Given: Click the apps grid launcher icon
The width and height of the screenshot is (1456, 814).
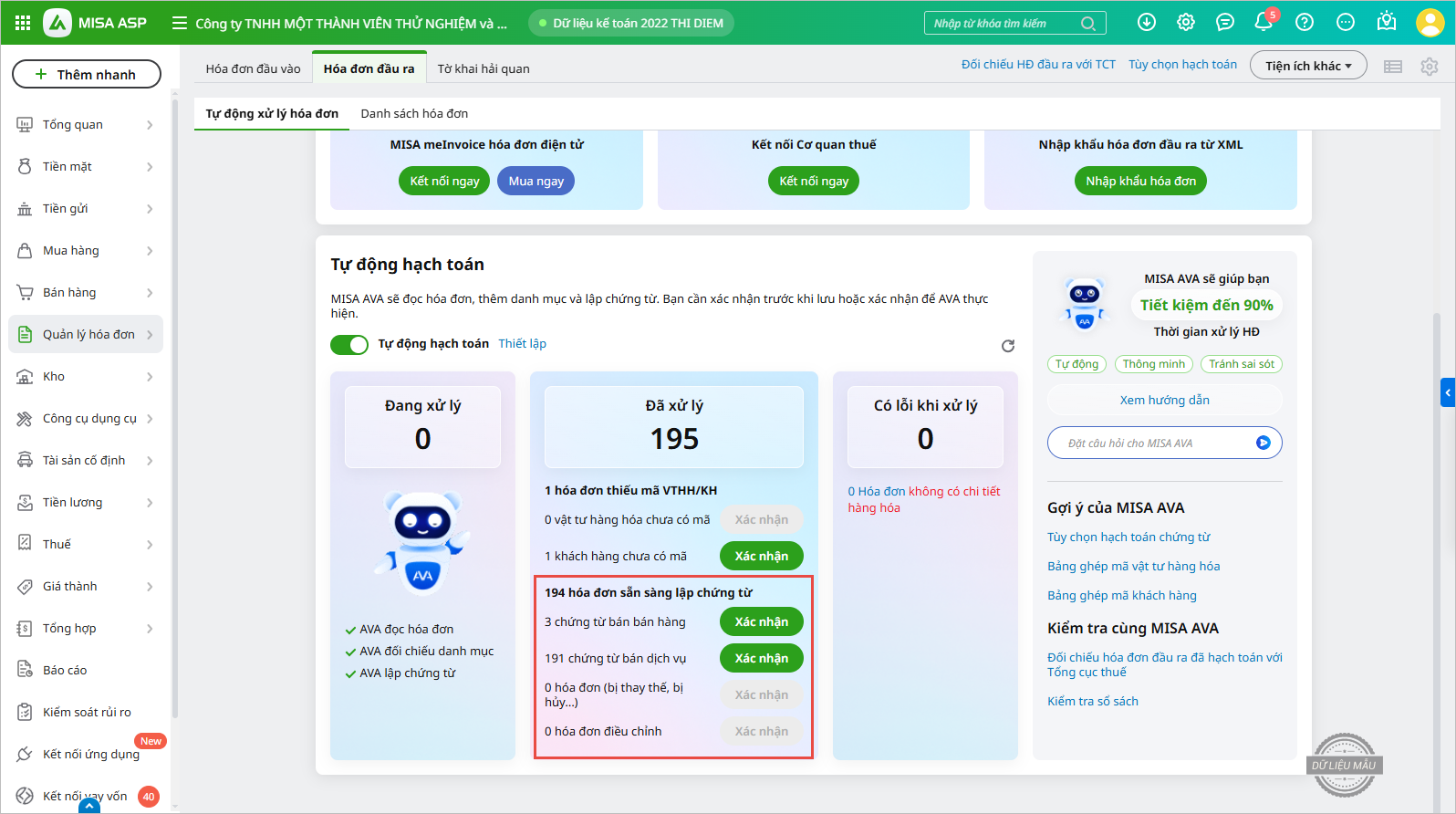Looking at the screenshot, I should pyautogui.click(x=23, y=23).
